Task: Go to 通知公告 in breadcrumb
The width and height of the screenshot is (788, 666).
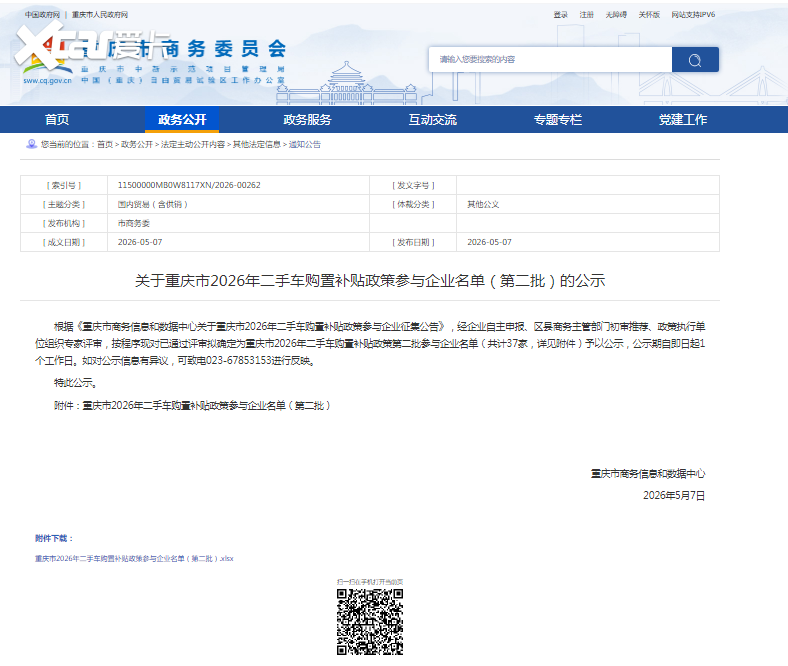Action: [305, 144]
